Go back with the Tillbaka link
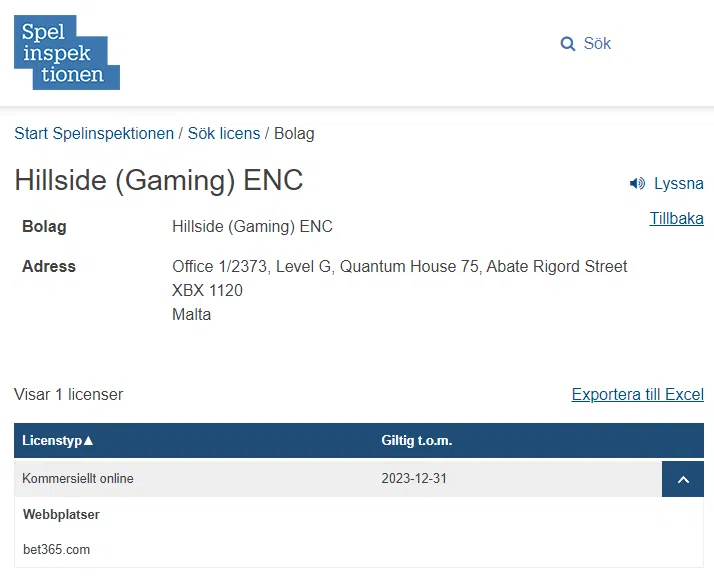This screenshot has width=714, height=576. click(676, 218)
